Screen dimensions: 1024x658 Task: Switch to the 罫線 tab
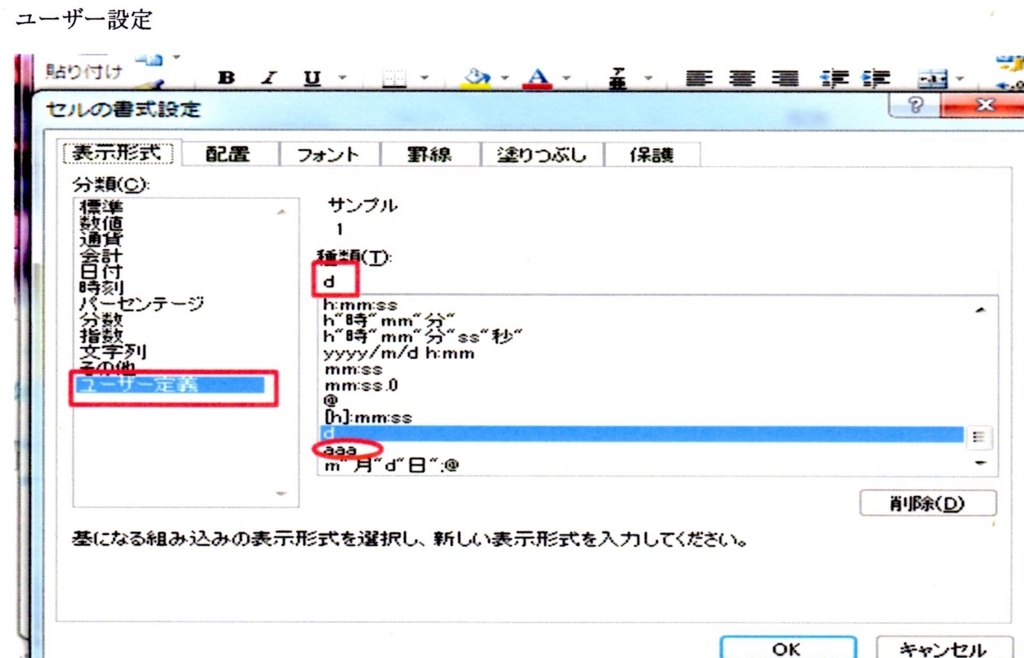[430, 153]
